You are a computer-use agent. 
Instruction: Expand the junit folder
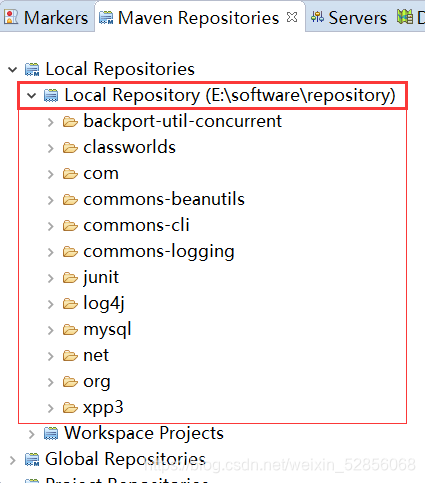[x=51, y=278]
